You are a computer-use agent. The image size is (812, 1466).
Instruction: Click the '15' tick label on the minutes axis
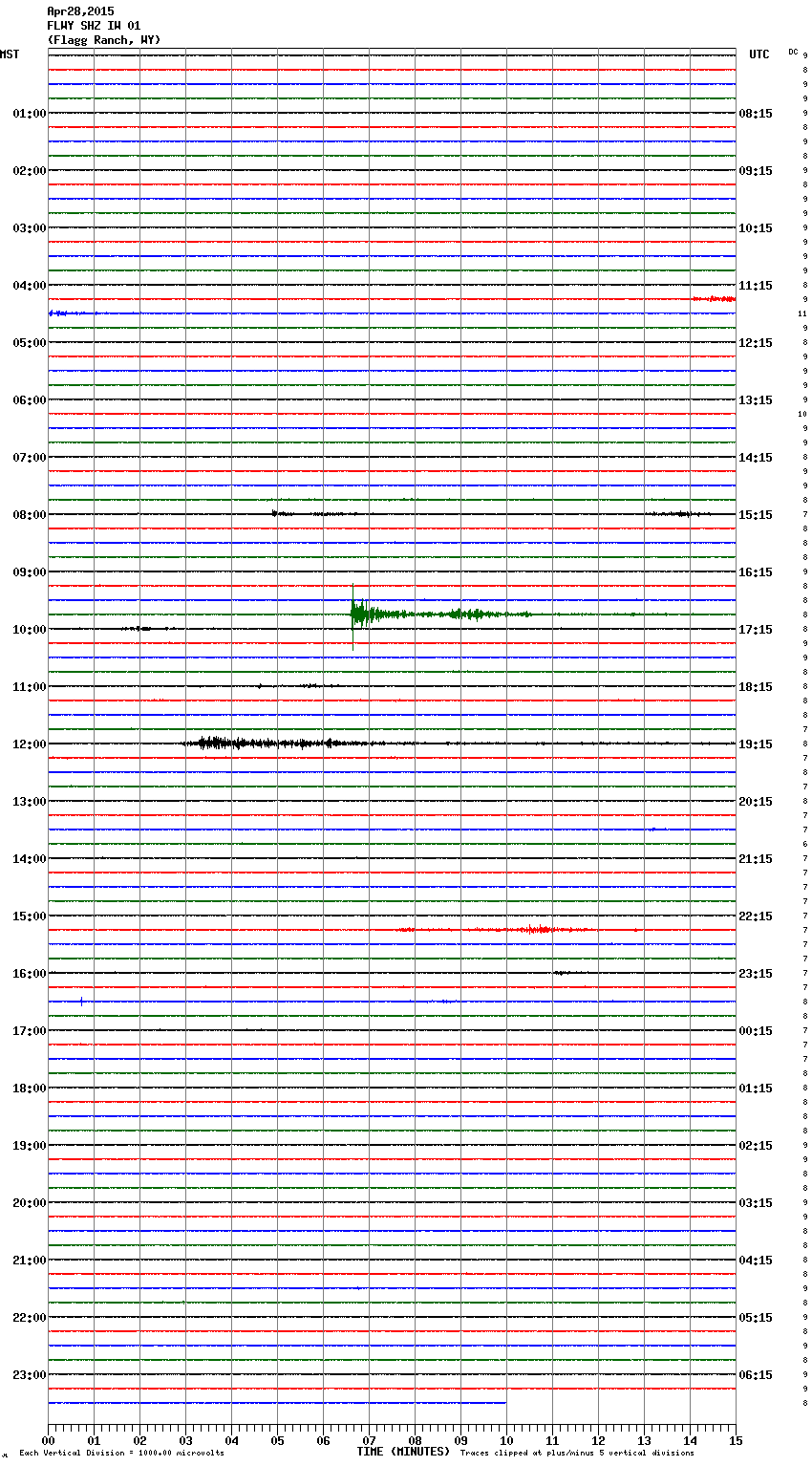[x=736, y=1440]
